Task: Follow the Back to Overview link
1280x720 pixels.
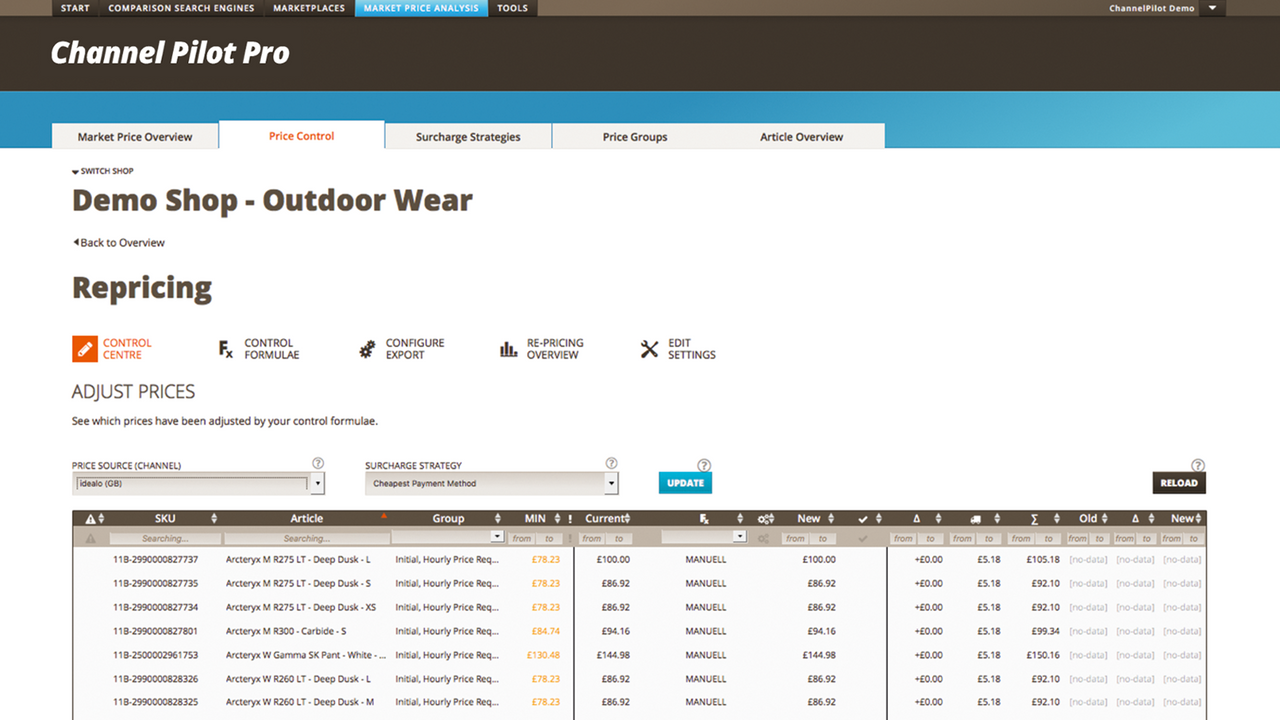Action: (119, 243)
